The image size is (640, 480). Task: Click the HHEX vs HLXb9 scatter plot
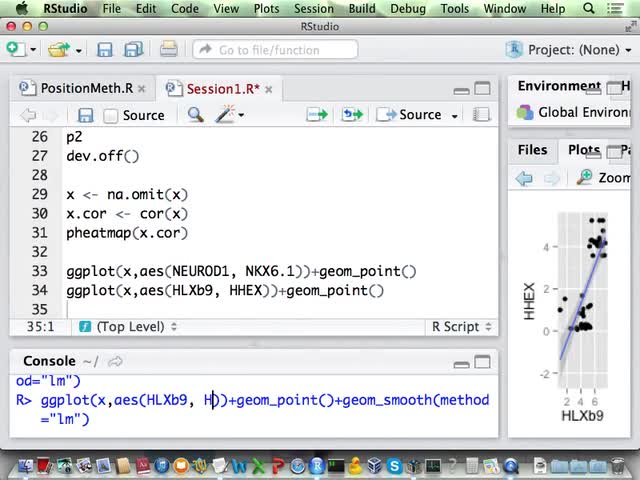570,316
